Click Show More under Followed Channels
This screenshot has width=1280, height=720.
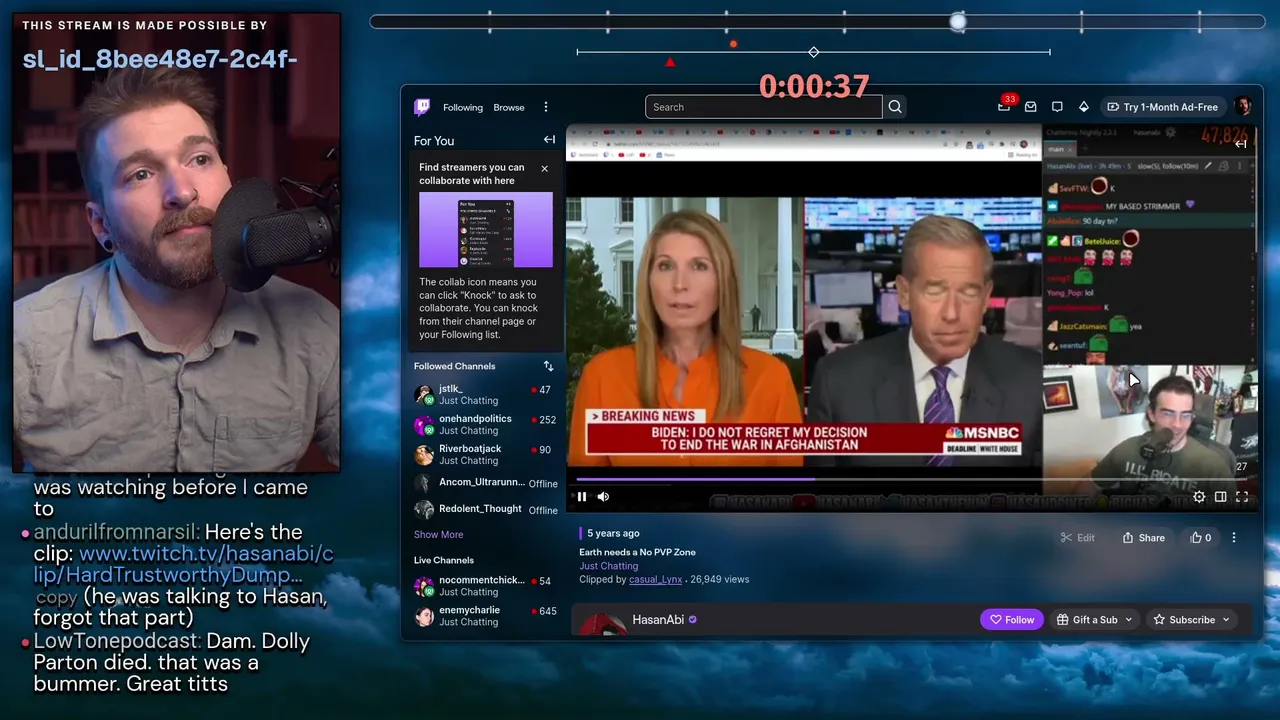coord(438,535)
